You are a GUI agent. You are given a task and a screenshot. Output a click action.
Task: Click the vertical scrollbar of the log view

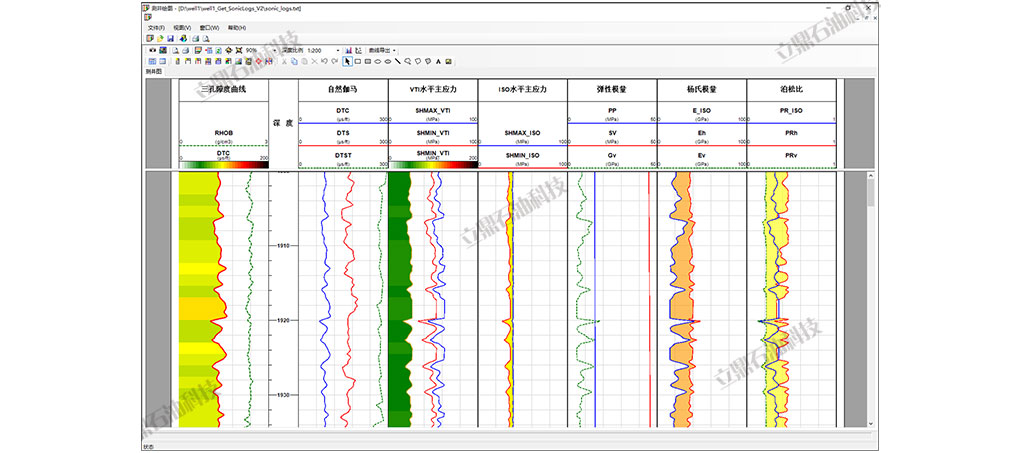tap(870, 300)
